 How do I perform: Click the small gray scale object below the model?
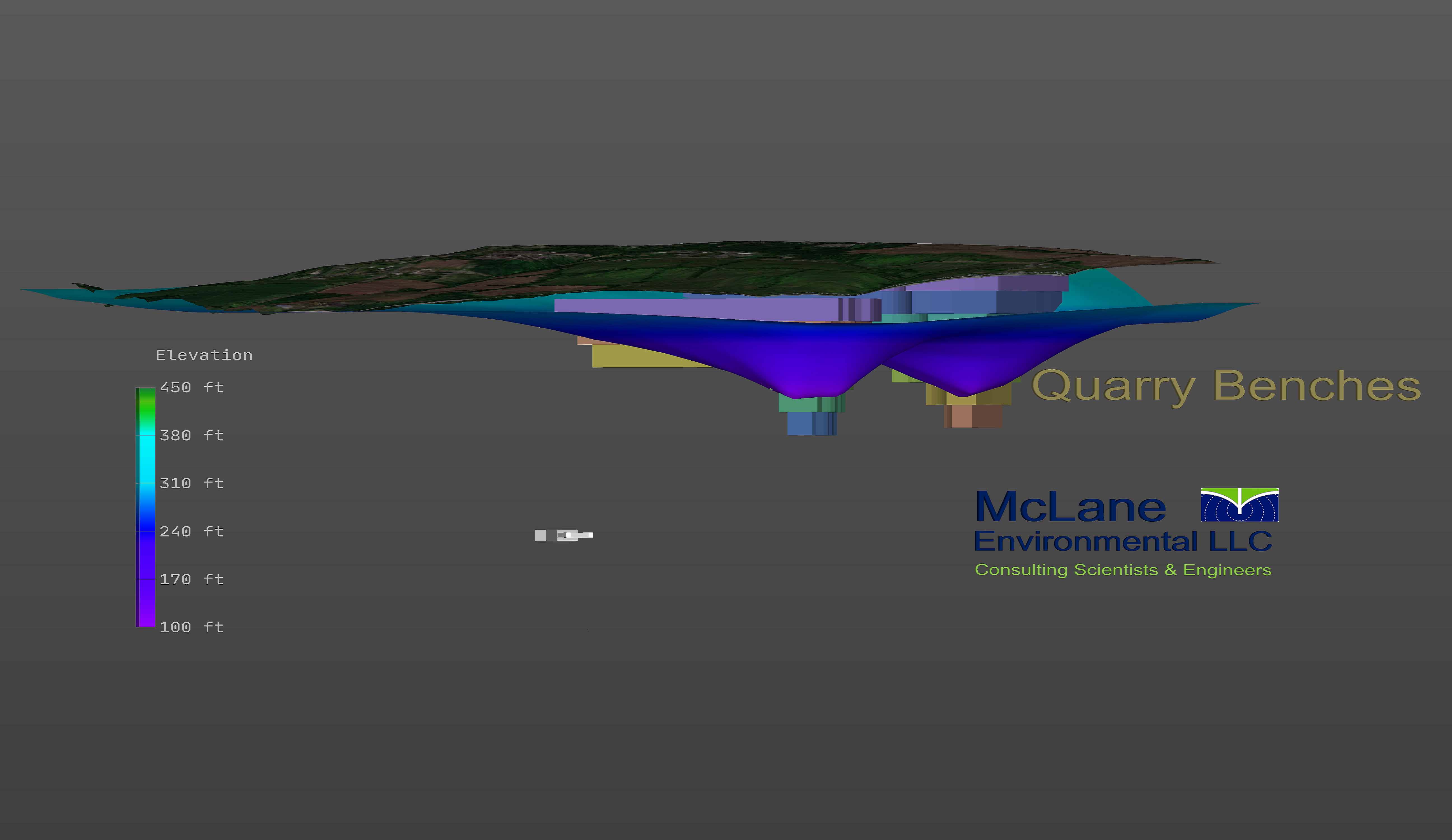(563, 535)
